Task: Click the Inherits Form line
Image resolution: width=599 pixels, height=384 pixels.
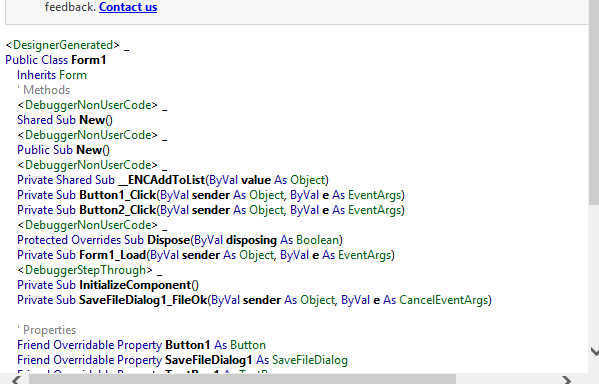Action: click(x=52, y=75)
